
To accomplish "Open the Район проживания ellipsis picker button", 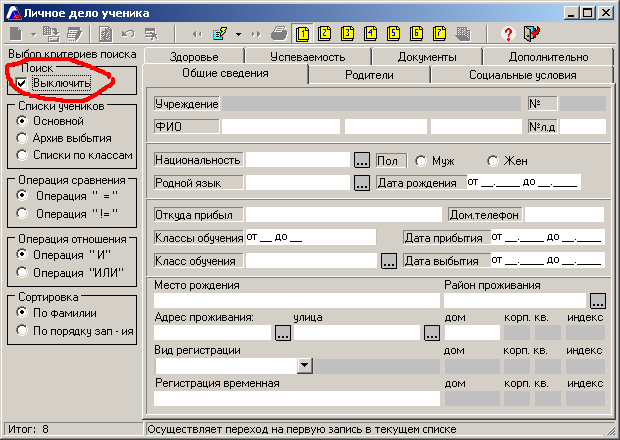I will tap(598, 301).
